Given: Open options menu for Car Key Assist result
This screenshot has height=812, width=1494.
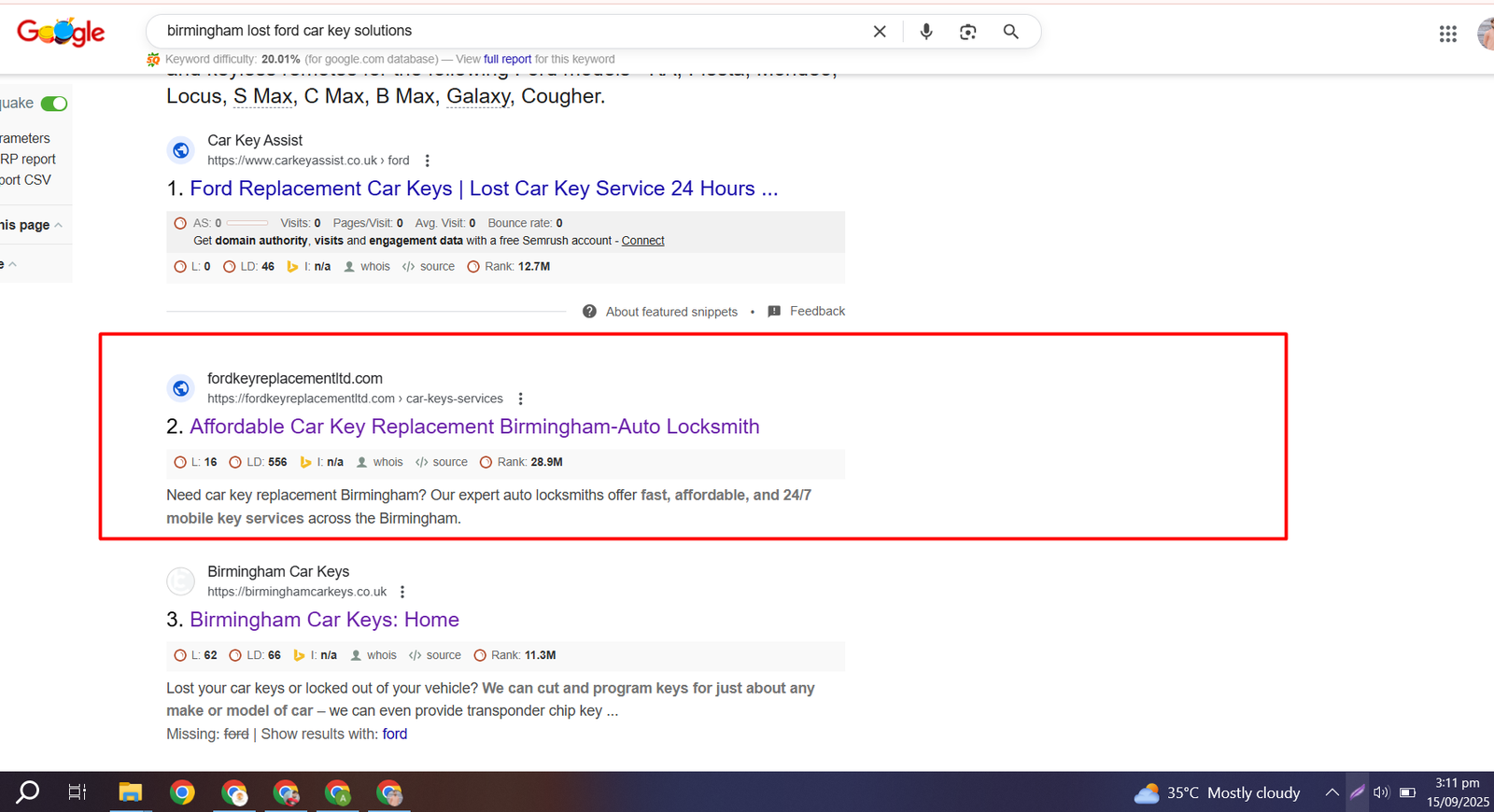Looking at the screenshot, I should (428, 161).
